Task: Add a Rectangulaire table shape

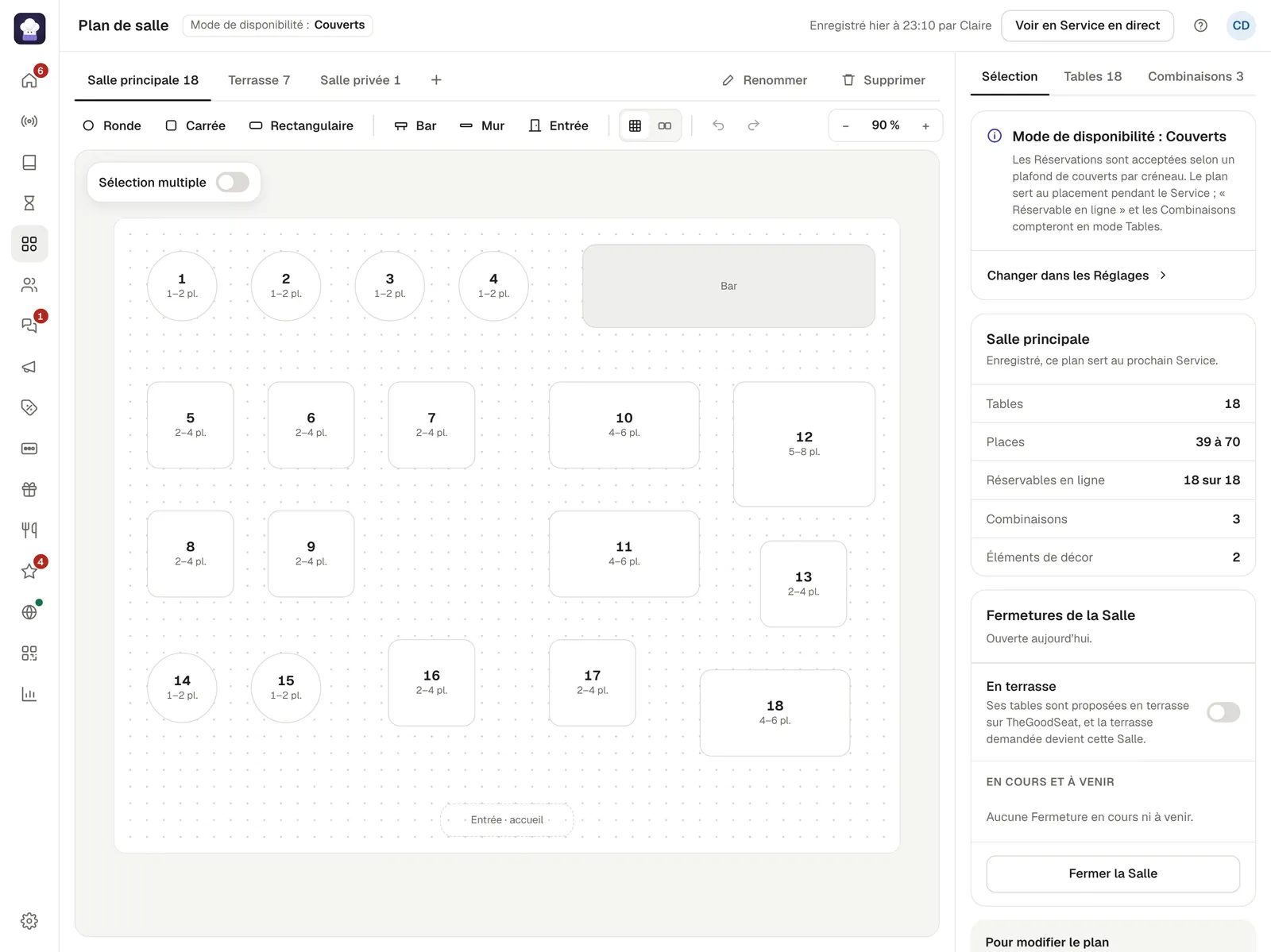Action: pyautogui.click(x=301, y=125)
